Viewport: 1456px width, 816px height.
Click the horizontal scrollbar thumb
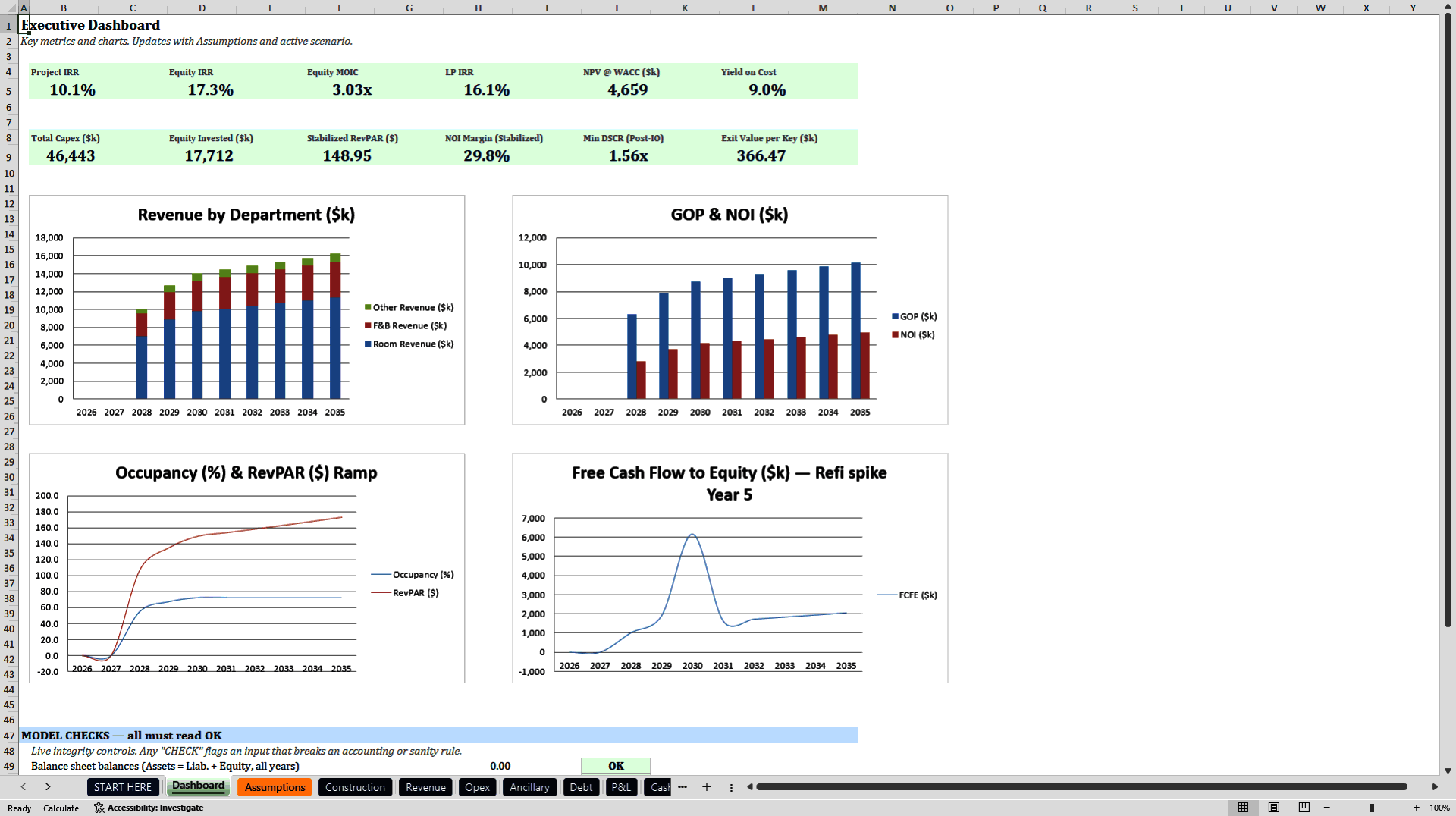coord(1081,787)
